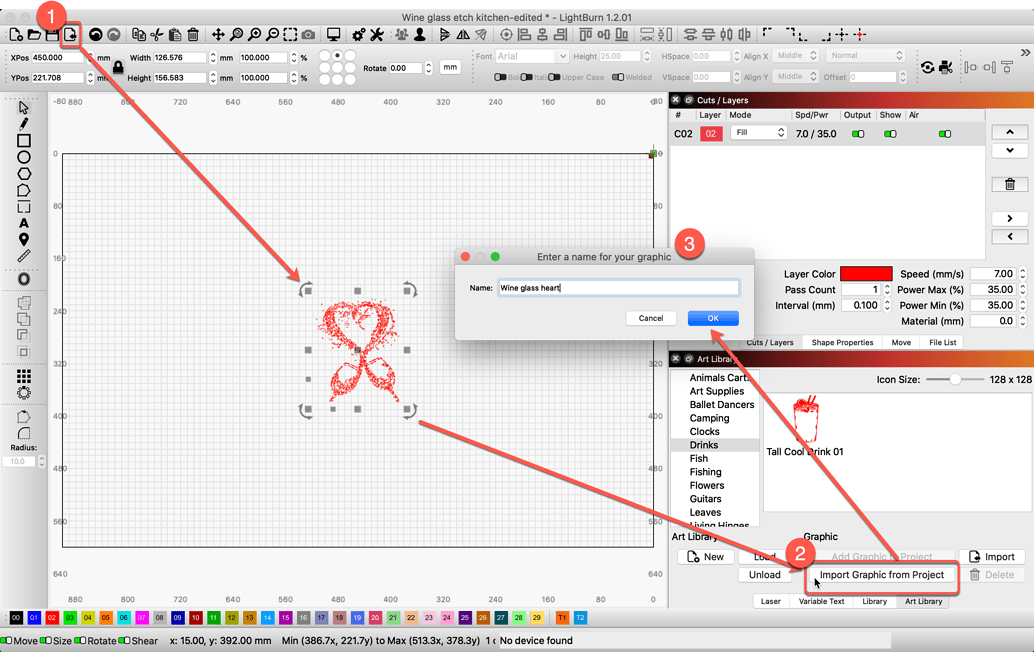Viewport: 1034px width, 652px height.
Task: Zoom out with the magnifier minus icon
Action: pos(272,35)
